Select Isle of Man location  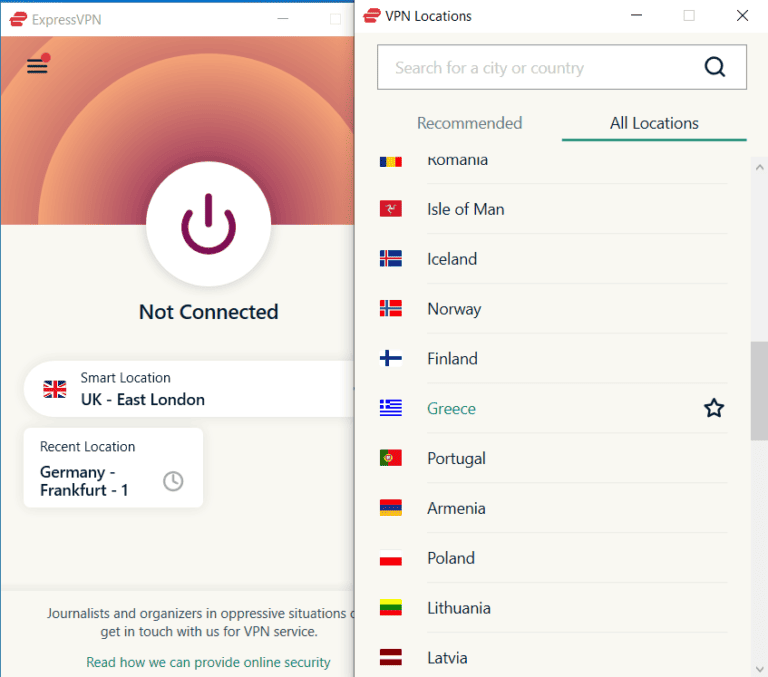(x=553, y=209)
